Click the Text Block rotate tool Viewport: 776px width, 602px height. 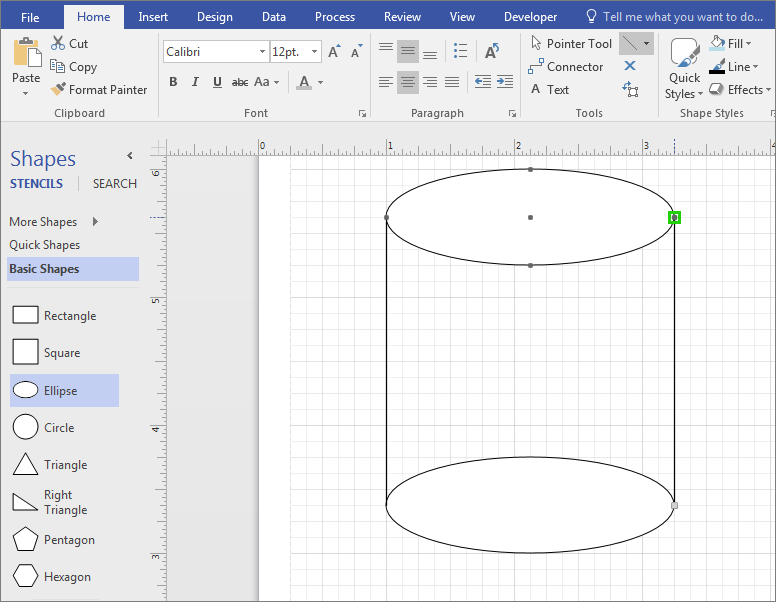[630, 89]
